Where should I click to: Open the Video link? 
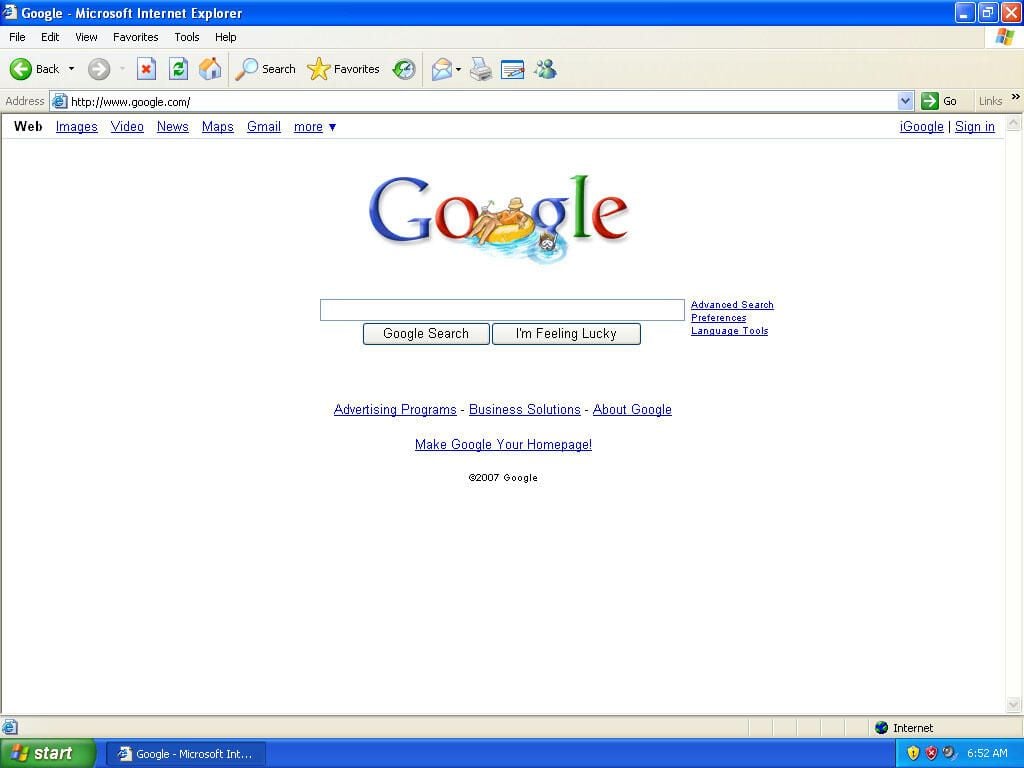click(x=127, y=127)
